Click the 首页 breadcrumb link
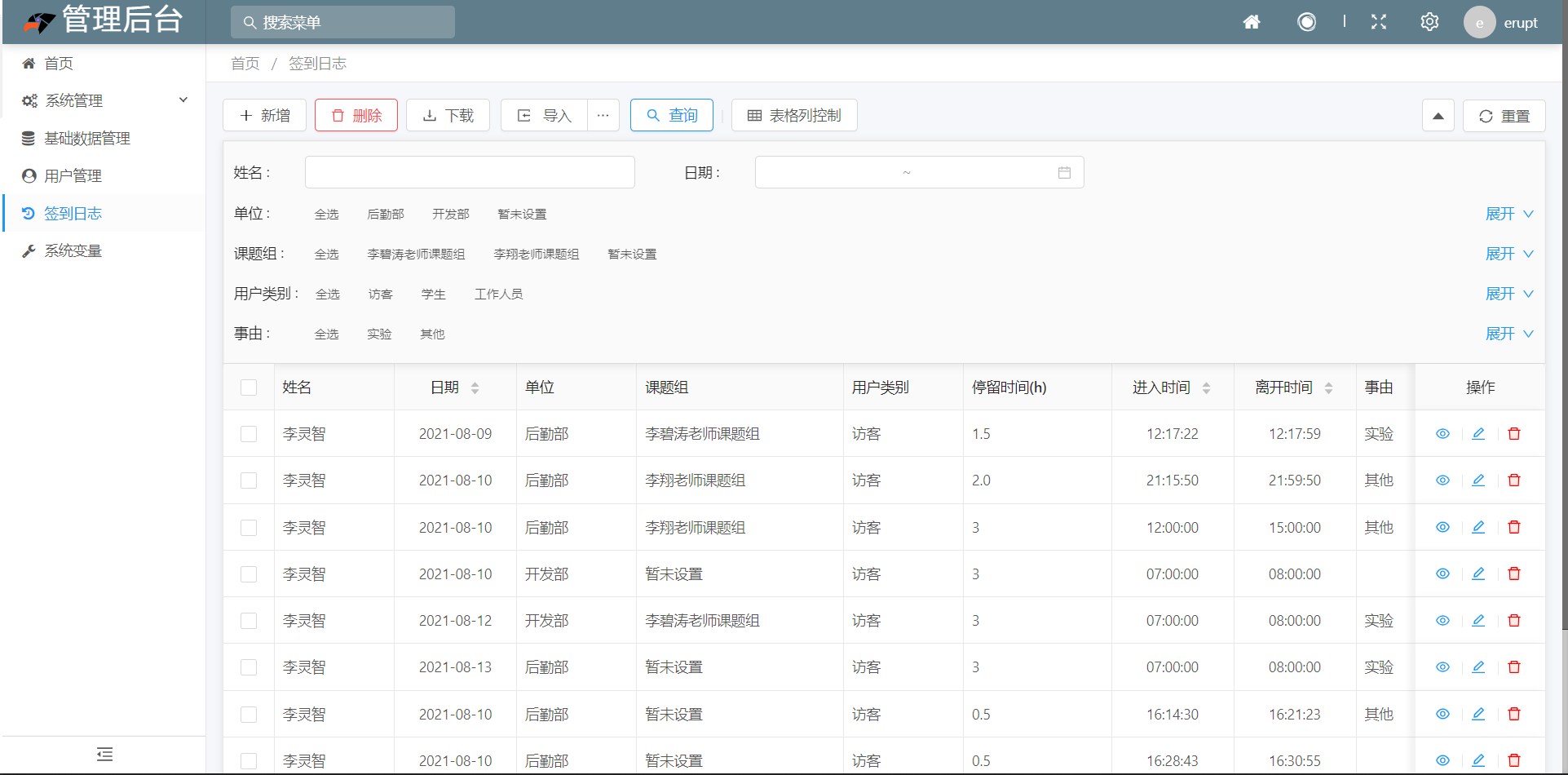Image resolution: width=1568 pixels, height=775 pixels. [x=245, y=64]
